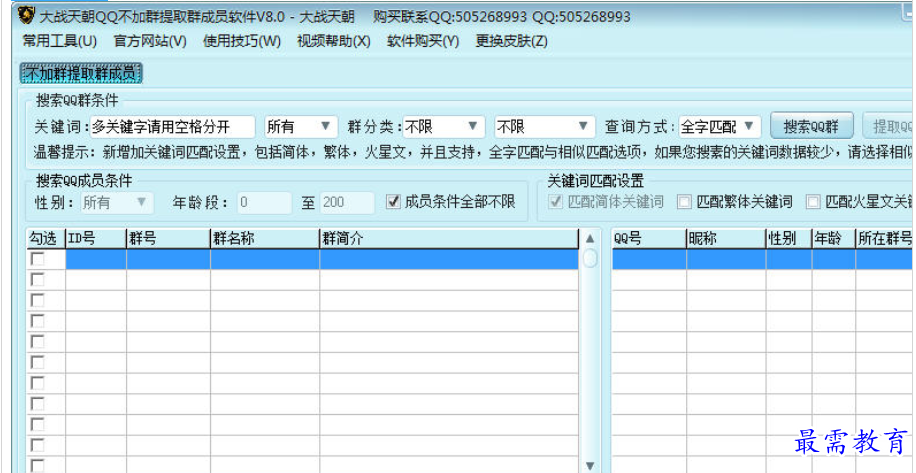Click the group table scrollbar down arrow
Screen dimensions: 916x473
click(x=590, y=465)
